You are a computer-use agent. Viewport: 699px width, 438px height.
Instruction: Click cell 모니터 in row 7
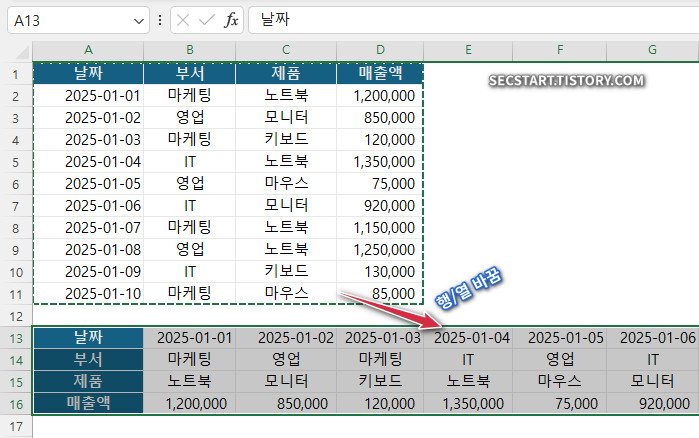coord(286,205)
